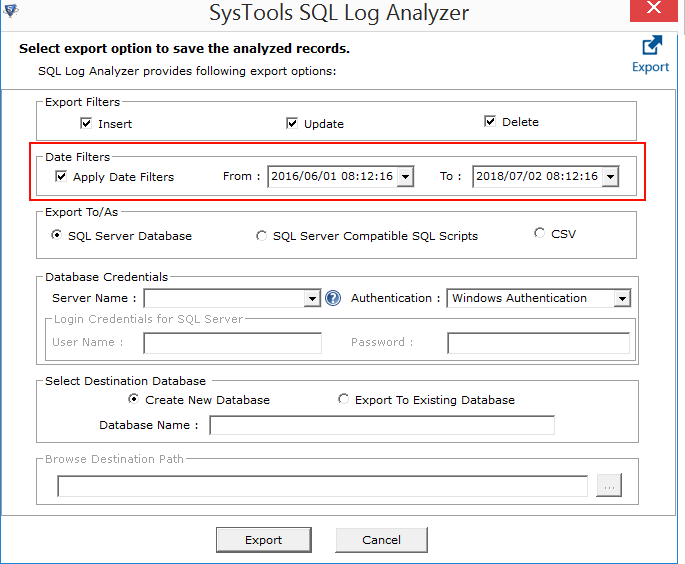This screenshot has width=685, height=564.
Task: Click the Export icon at top right
Action: click(x=651, y=53)
